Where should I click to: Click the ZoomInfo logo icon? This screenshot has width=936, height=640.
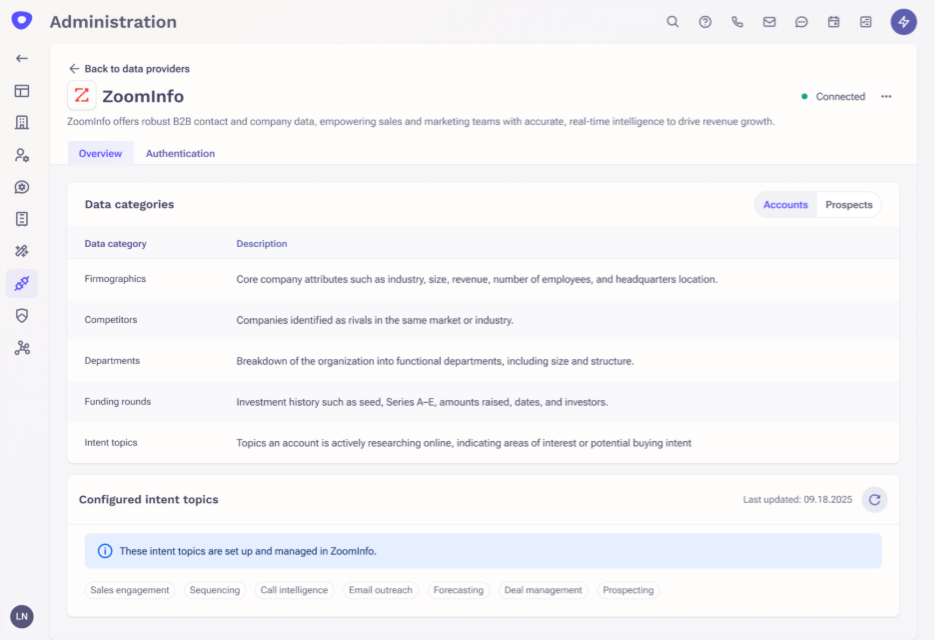coord(82,96)
